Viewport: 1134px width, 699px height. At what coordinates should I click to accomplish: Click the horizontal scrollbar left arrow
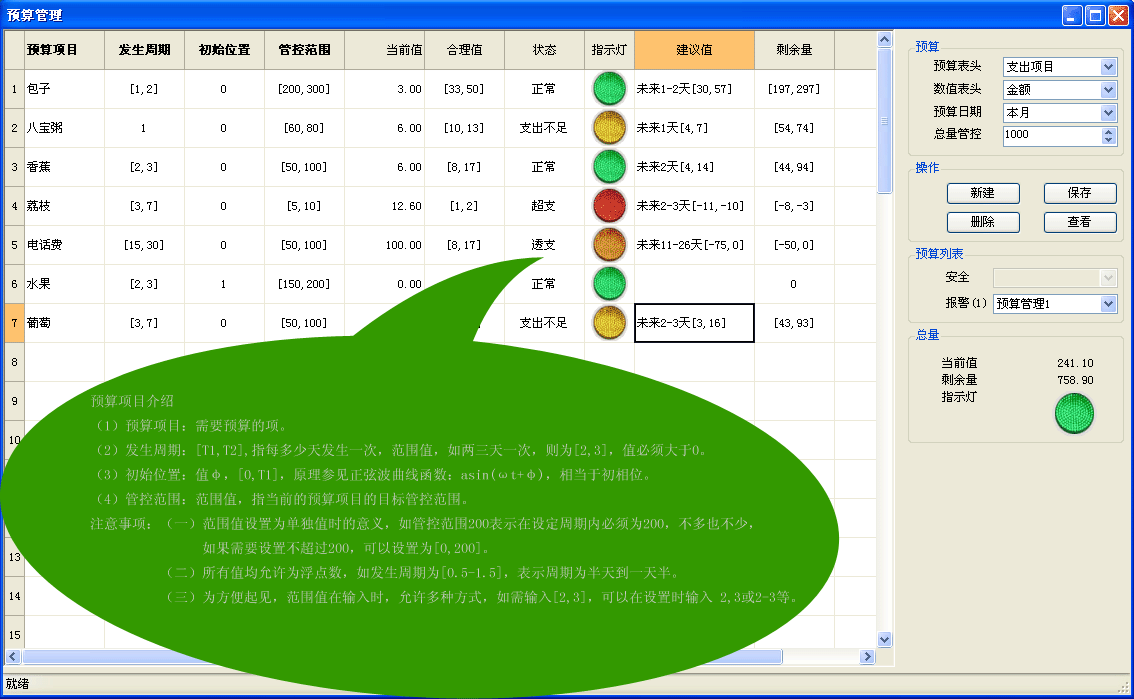coord(13,656)
